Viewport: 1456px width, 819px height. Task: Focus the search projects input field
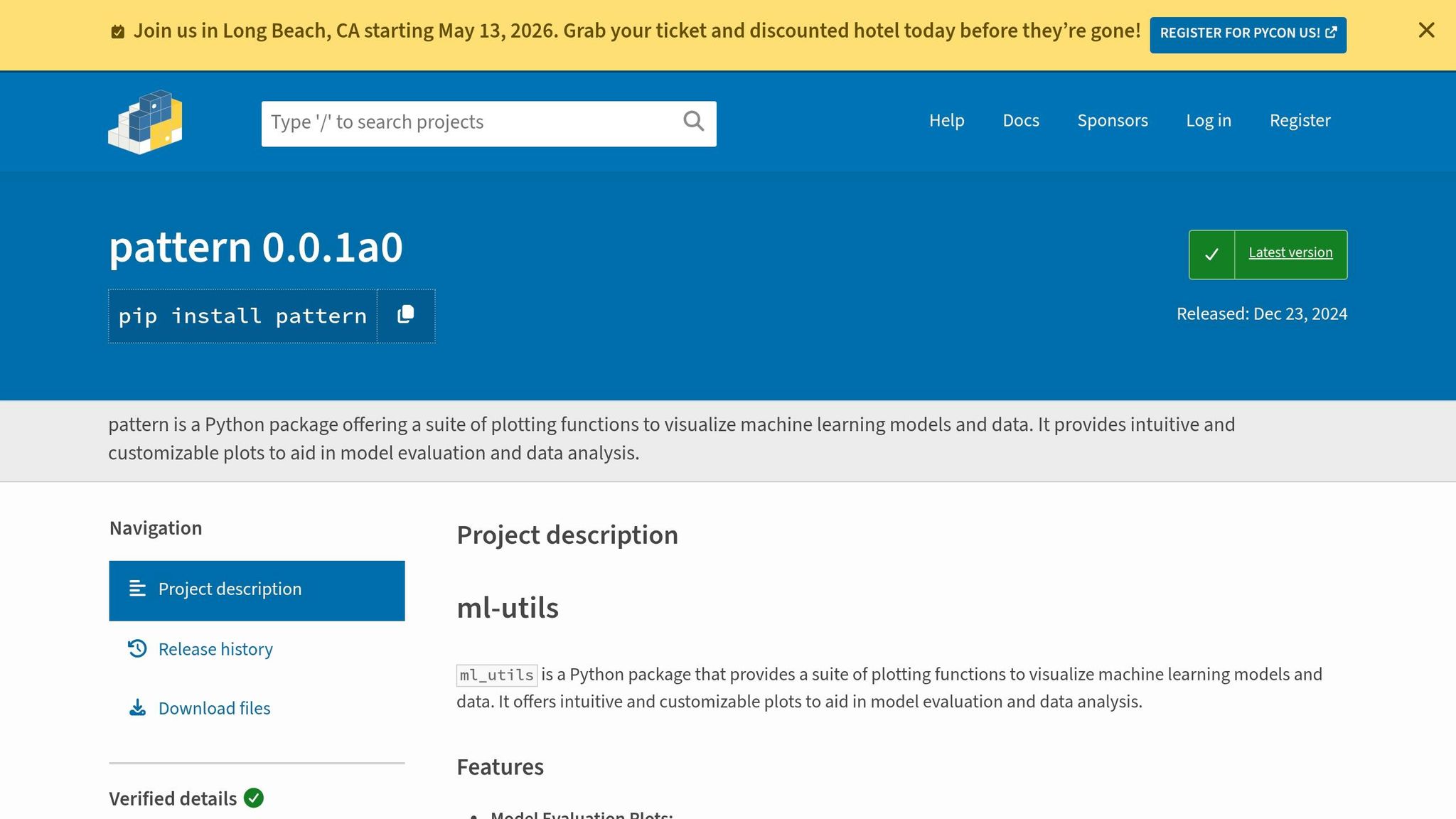coord(469,123)
